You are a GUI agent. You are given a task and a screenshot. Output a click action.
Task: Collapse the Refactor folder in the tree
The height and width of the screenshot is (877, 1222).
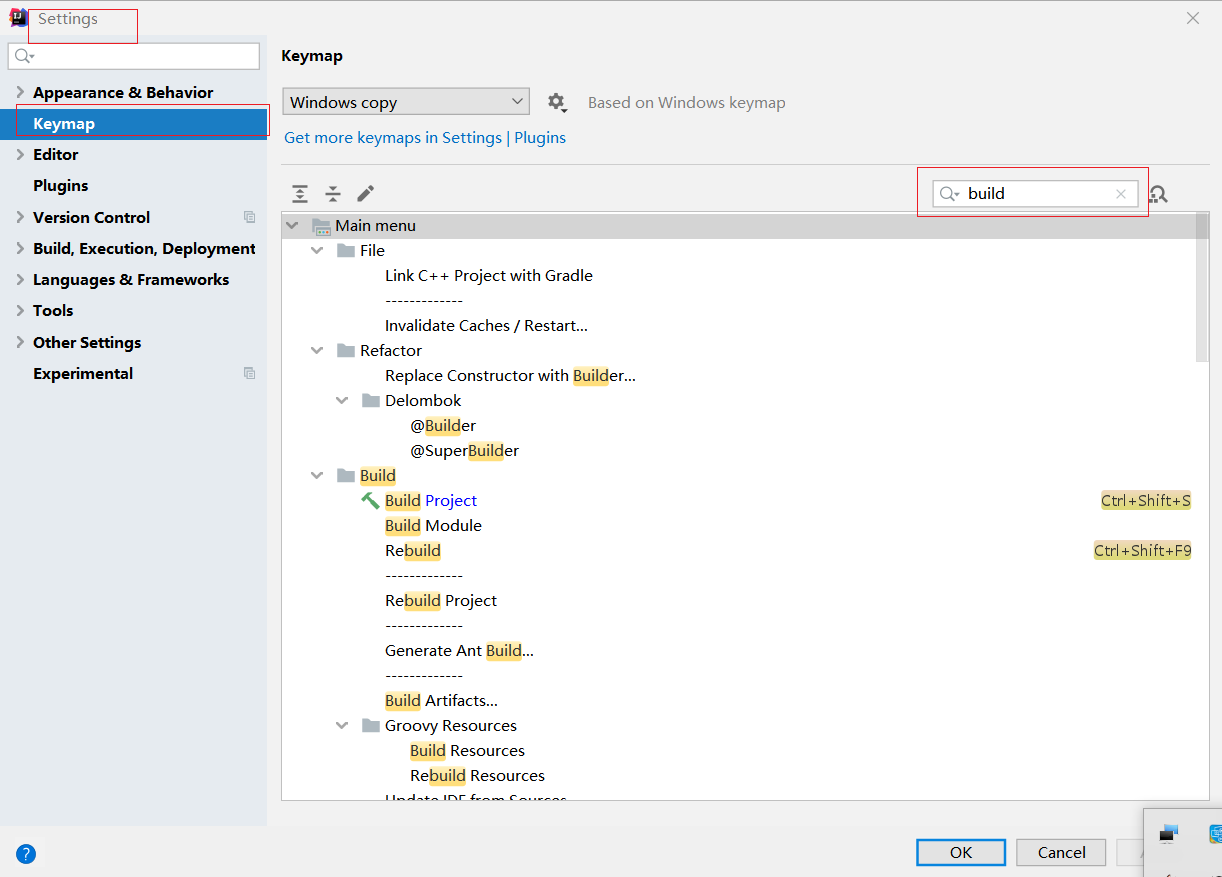click(x=317, y=350)
